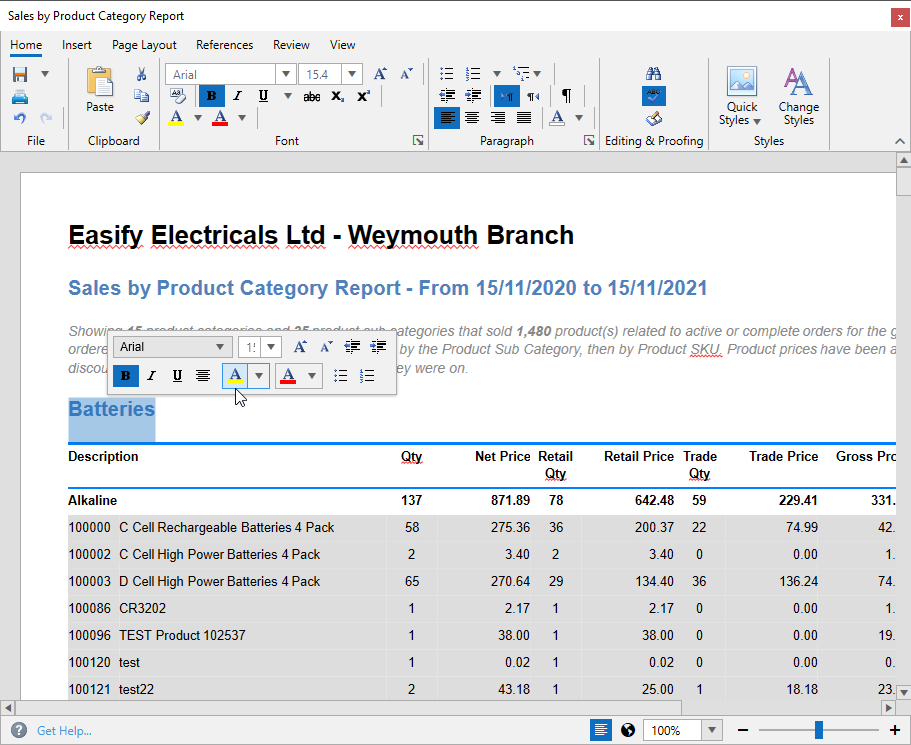Toggle Underline in the ribbon Font group
Image resolution: width=911 pixels, height=745 pixels.
[x=263, y=96]
